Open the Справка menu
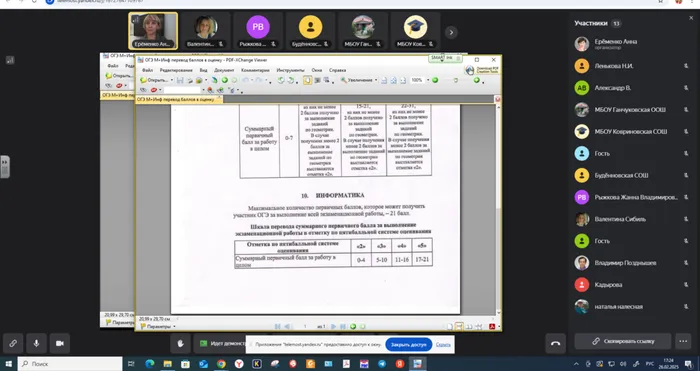The width and height of the screenshot is (700, 371). (338, 71)
